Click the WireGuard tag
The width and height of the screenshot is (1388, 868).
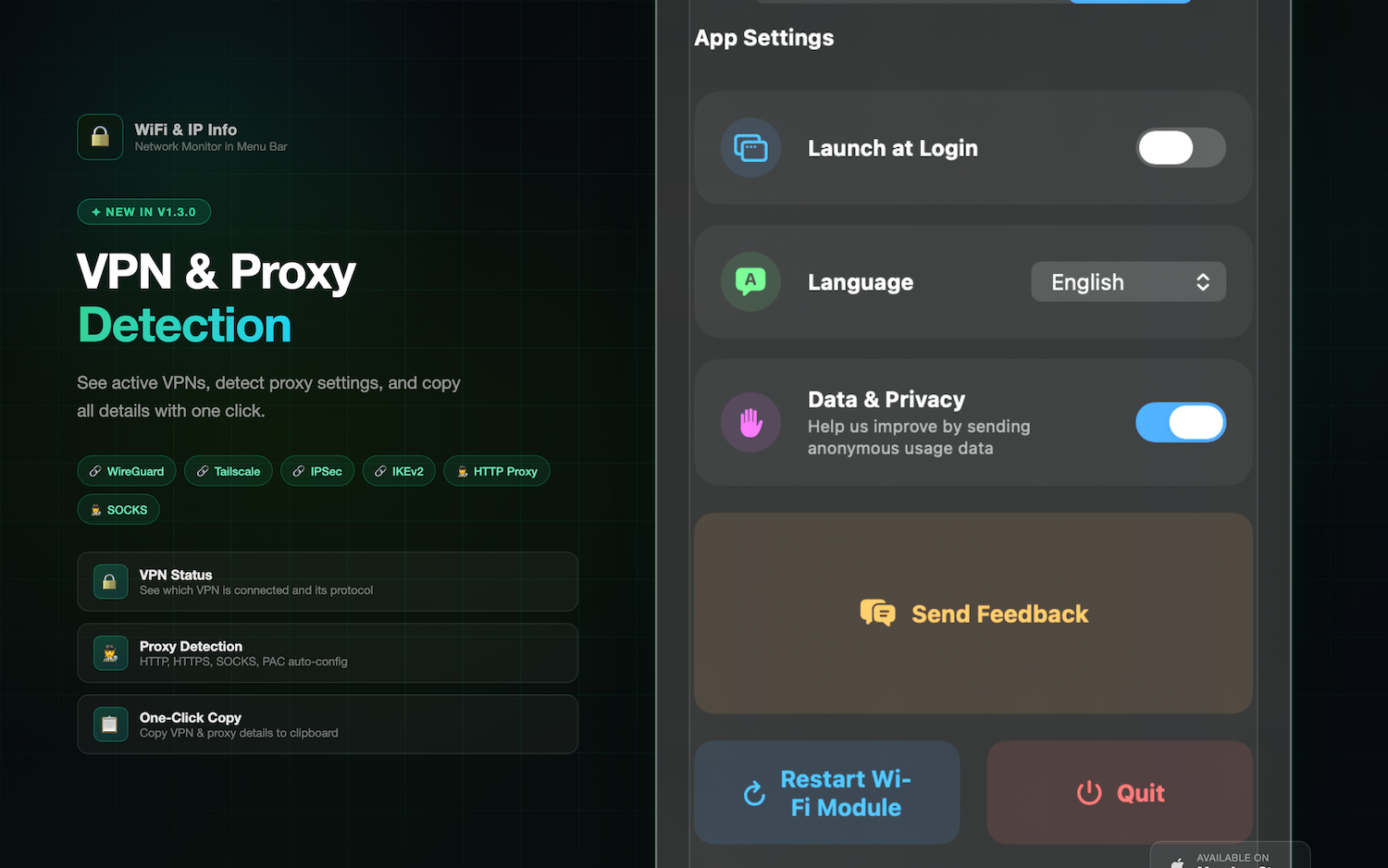(x=127, y=471)
